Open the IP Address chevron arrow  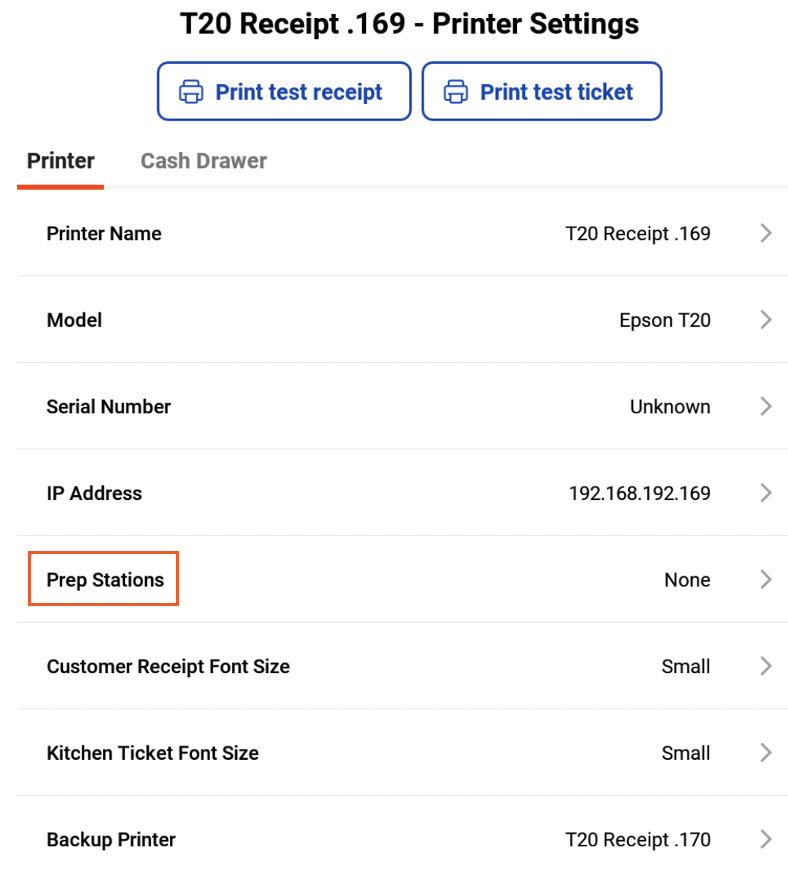(x=766, y=493)
